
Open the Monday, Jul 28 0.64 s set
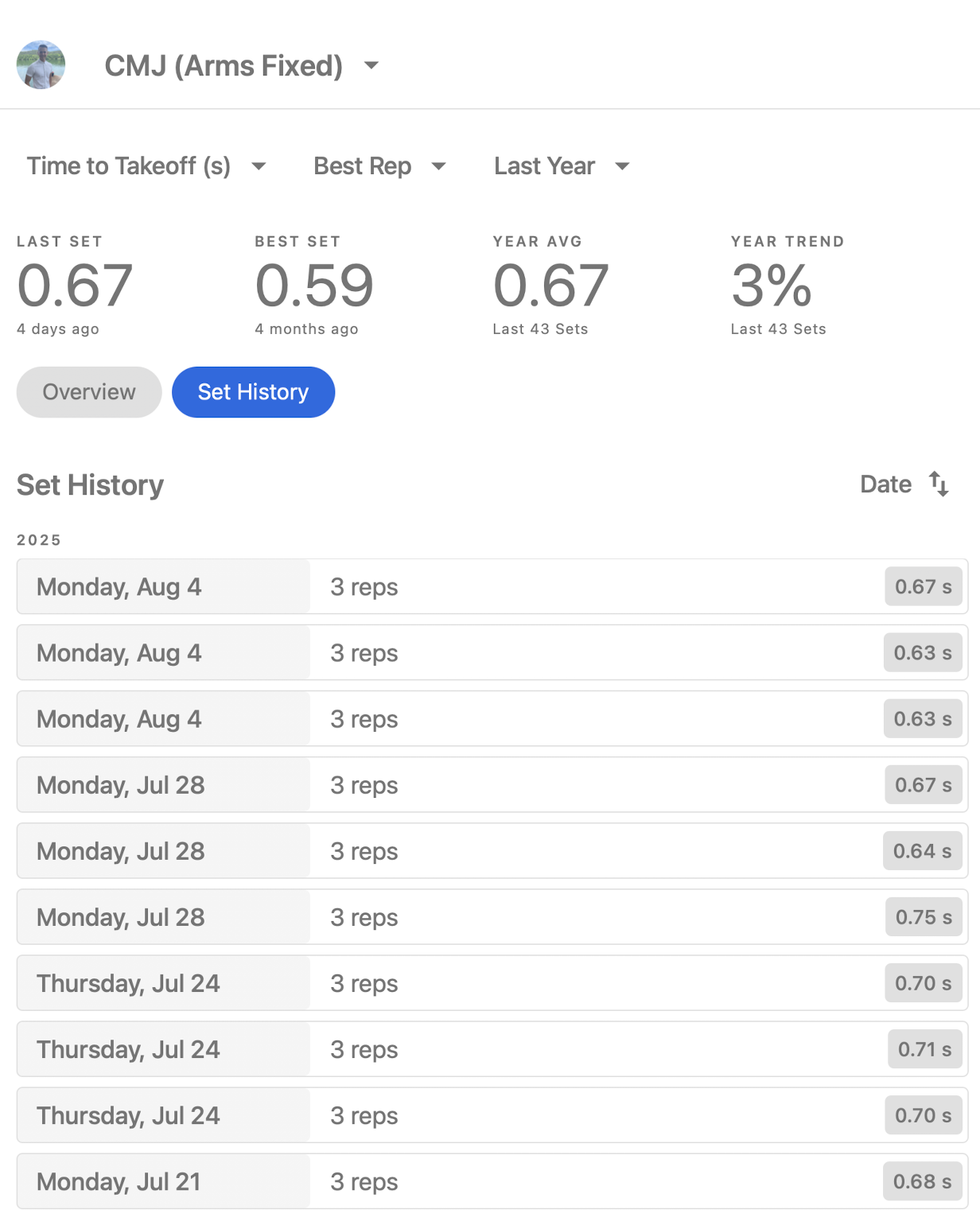(492, 851)
